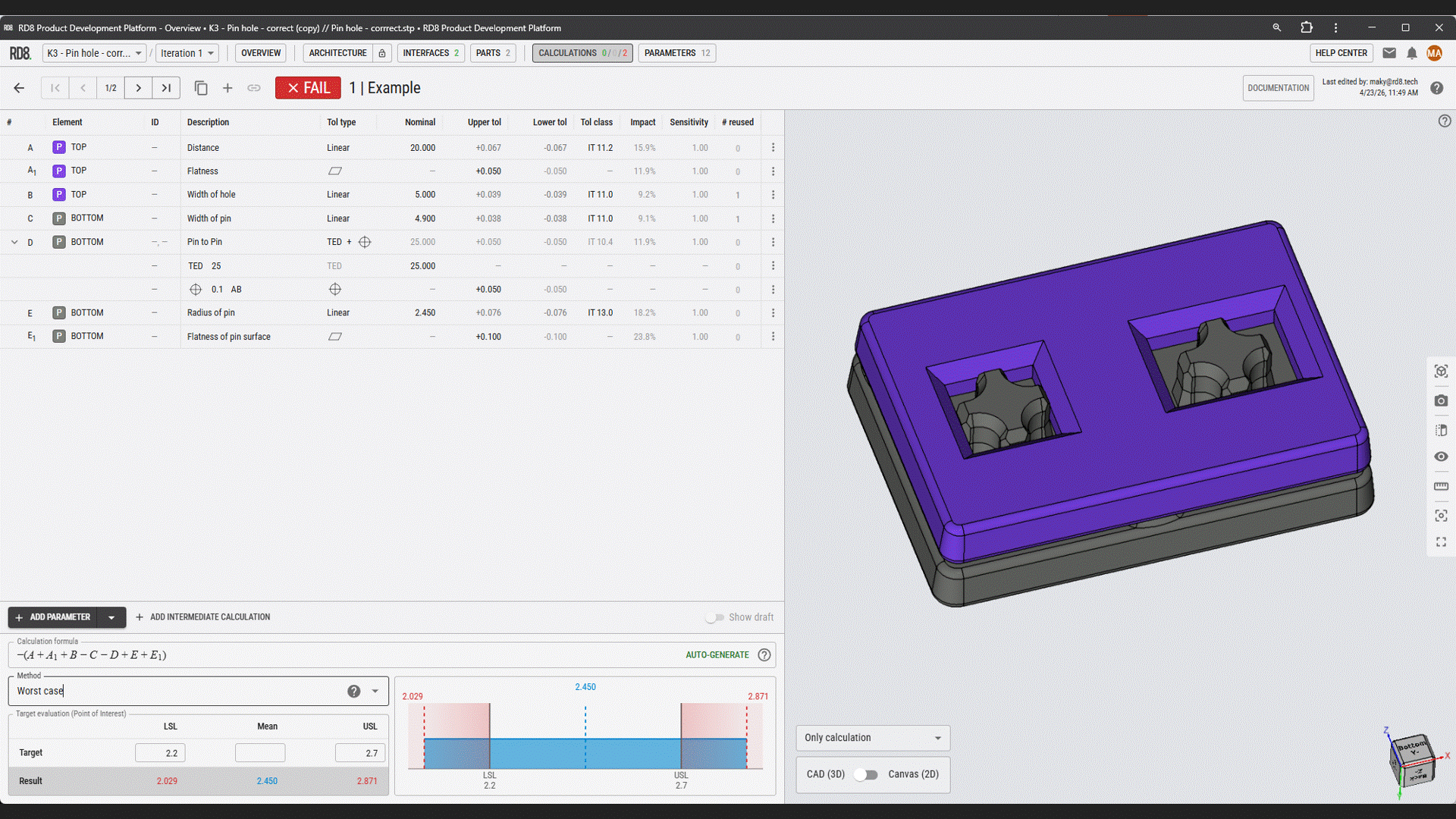
Task: Open the Help Center
Action: click(1341, 53)
